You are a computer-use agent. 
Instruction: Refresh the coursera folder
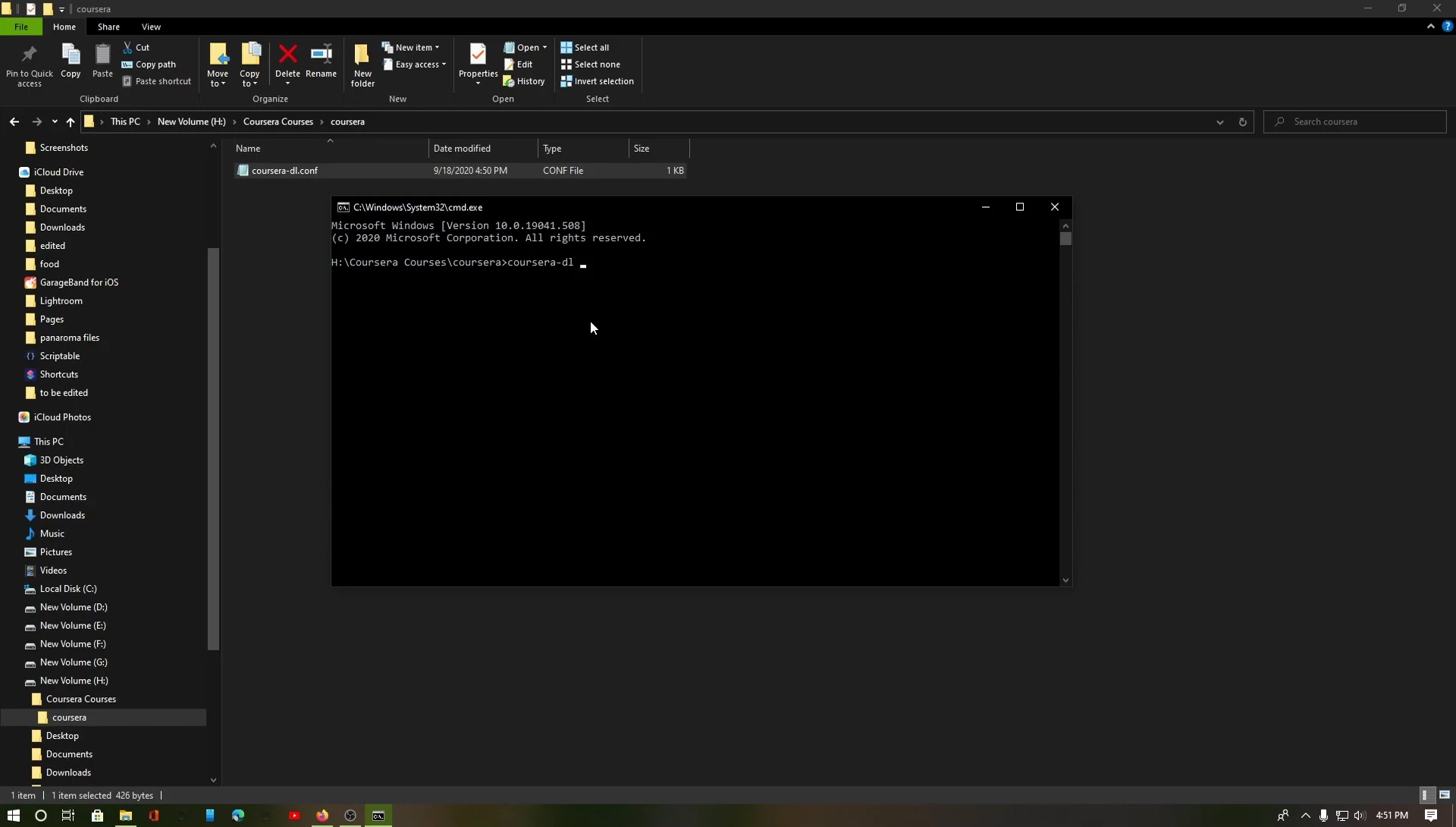pos(1242,121)
